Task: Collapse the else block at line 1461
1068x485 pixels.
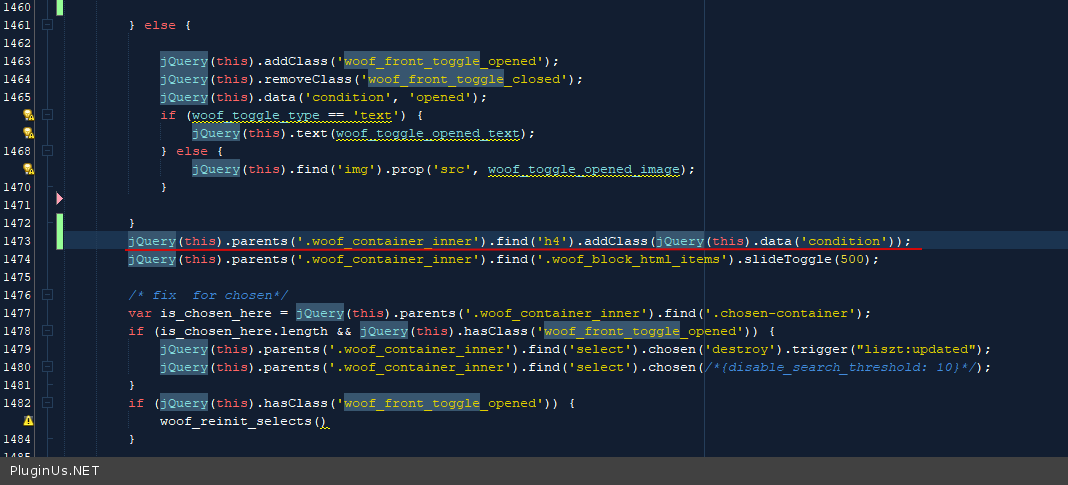Action: tap(47, 25)
